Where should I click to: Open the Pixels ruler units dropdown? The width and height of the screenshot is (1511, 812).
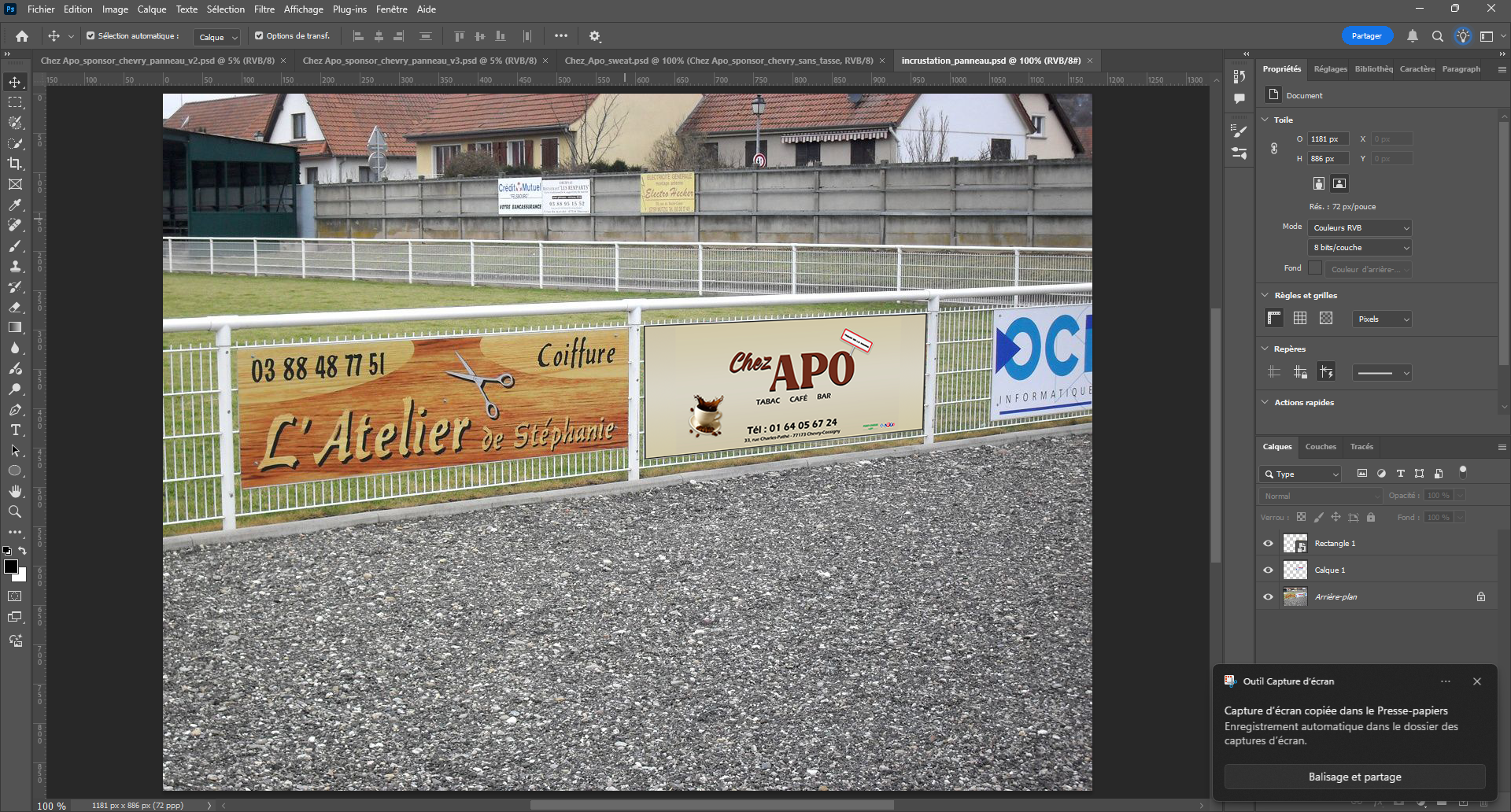1383,319
